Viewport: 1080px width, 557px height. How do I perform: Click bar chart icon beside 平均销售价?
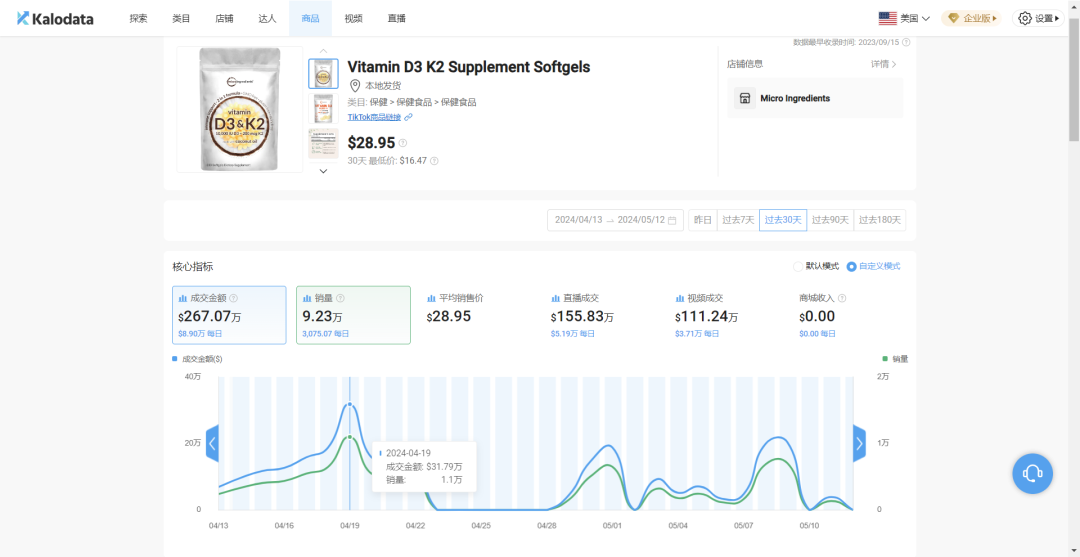tap(431, 298)
